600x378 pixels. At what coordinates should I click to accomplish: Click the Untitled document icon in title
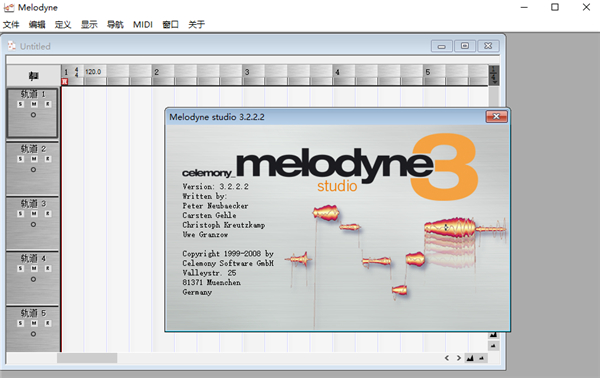pyautogui.click(x=12, y=46)
